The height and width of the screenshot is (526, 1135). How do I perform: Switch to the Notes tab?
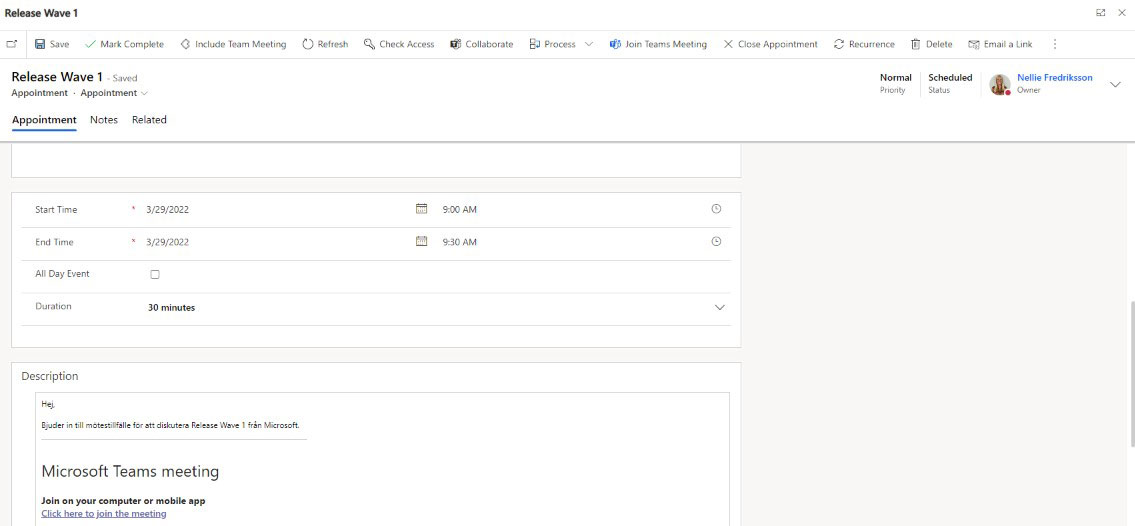click(104, 120)
